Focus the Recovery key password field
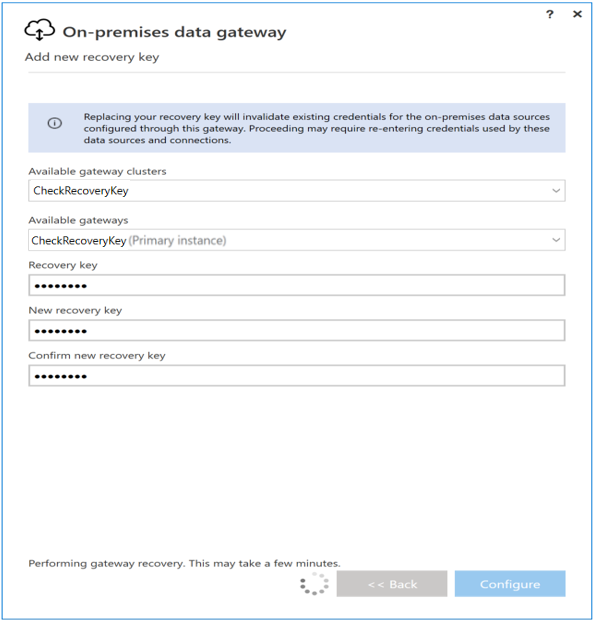Image resolution: width=594 pixels, height=622 pixels. tap(296, 285)
